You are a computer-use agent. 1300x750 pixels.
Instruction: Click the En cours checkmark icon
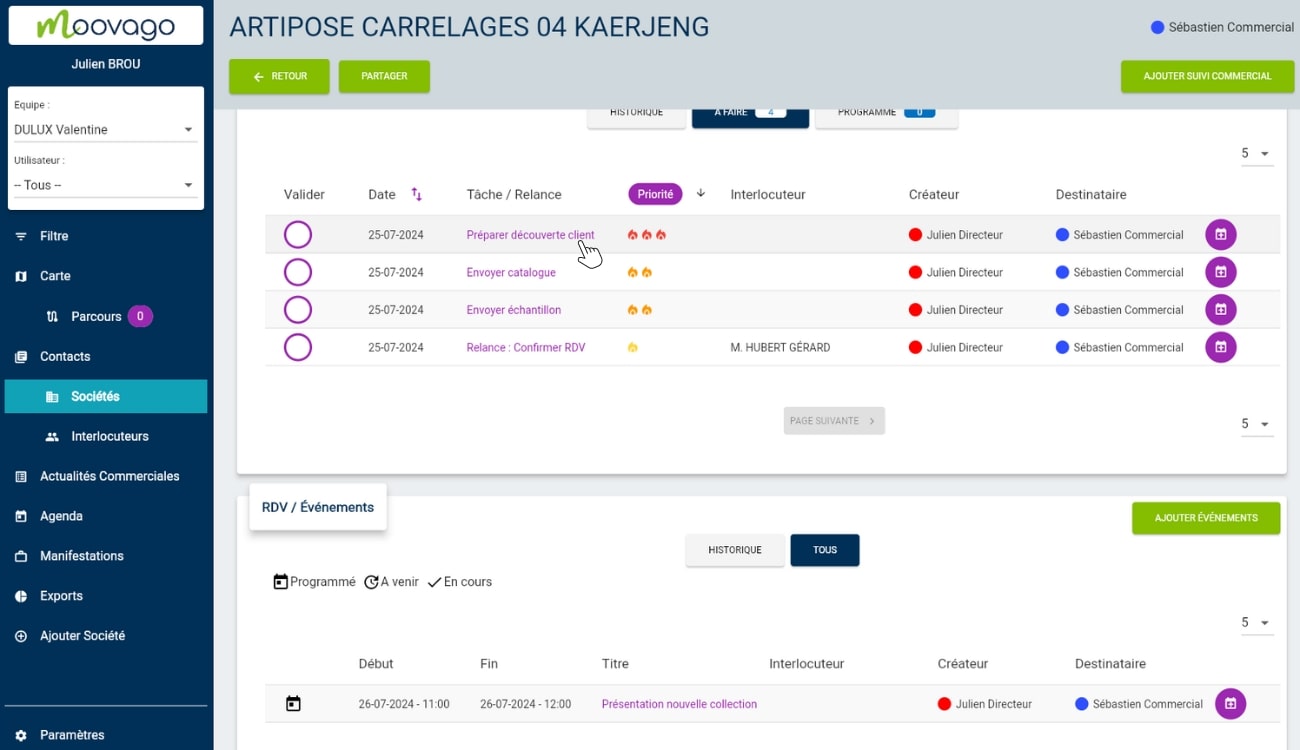(434, 582)
